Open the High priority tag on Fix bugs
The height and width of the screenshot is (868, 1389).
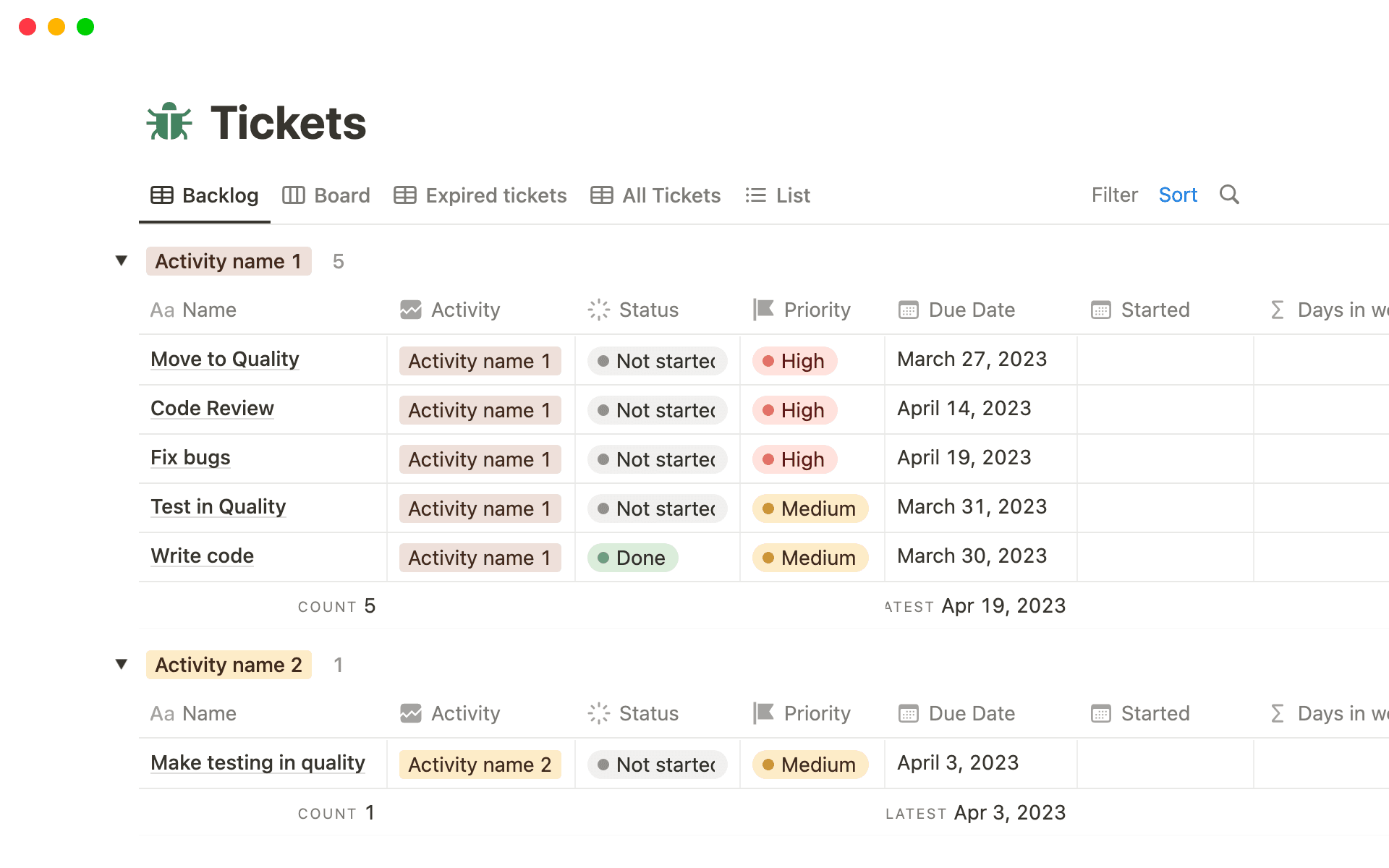(x=794, y=459)
